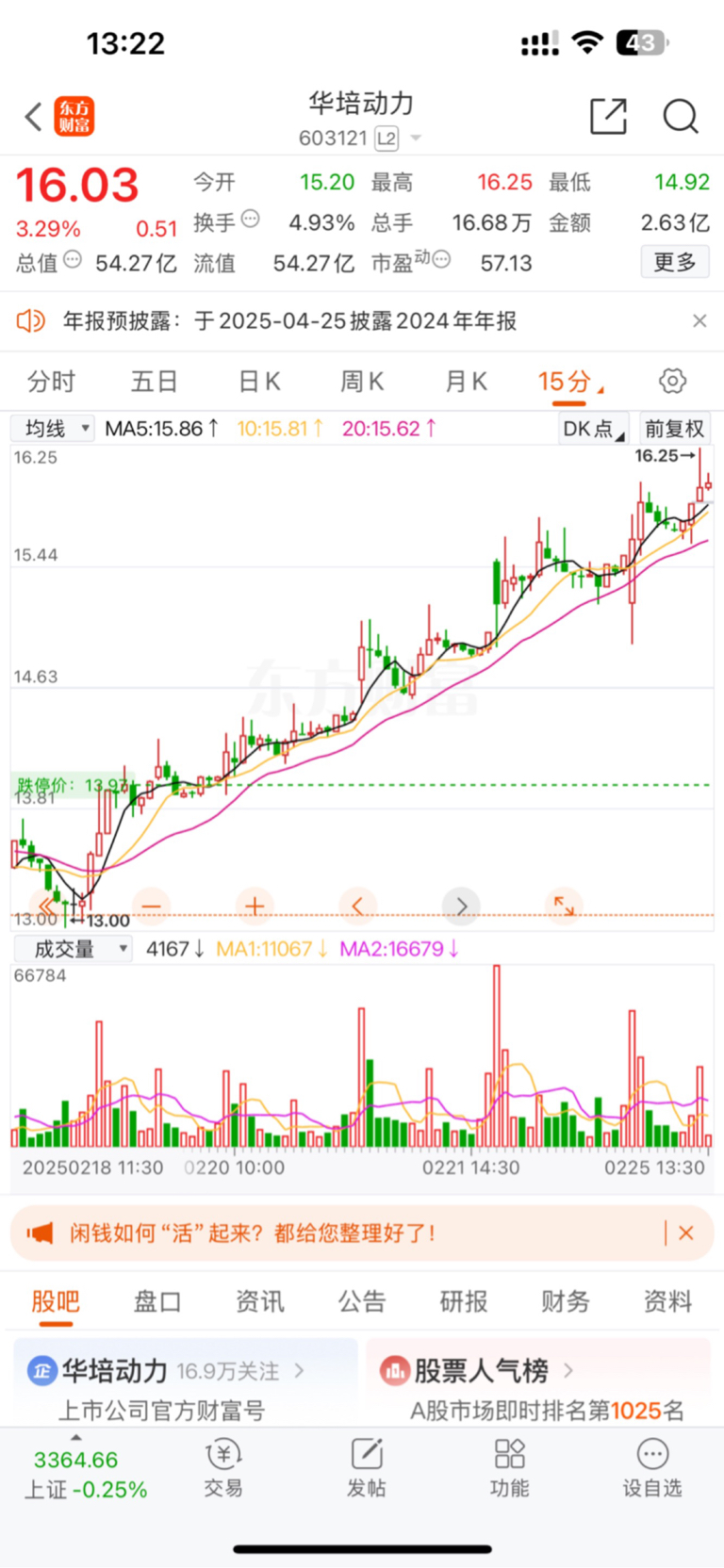Open the 均线 indicator dropdown
Image resolution: width=724 pixels, height=1568 pixels.
[53, 429]
